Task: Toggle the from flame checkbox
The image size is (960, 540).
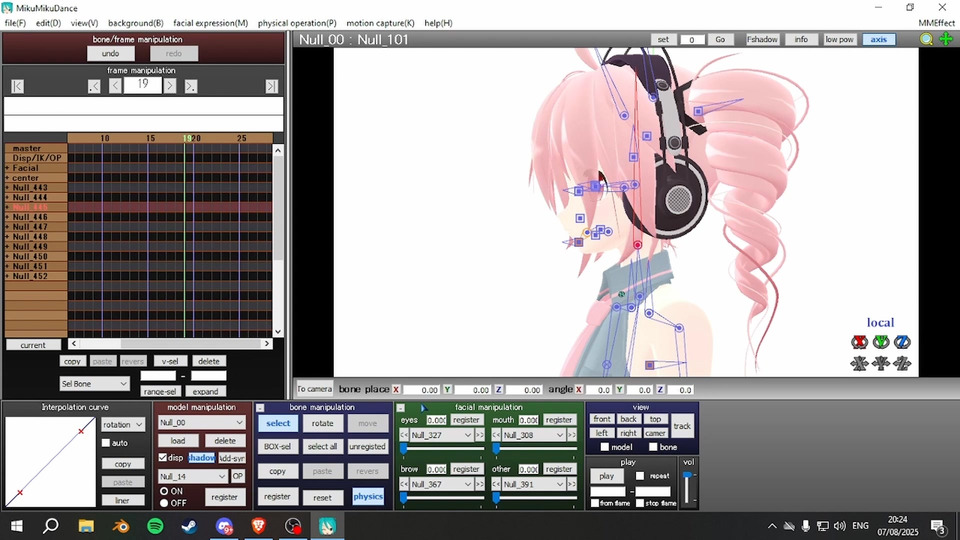Action: [x=594, y=503]
